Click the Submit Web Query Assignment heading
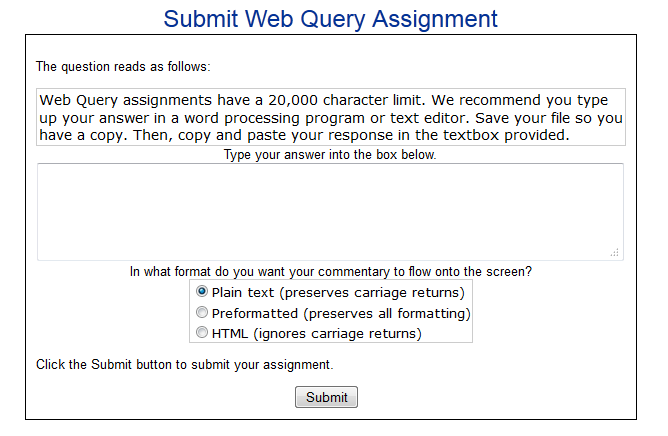This screenshot has height=436, width=668. click(x=331, y=19)
